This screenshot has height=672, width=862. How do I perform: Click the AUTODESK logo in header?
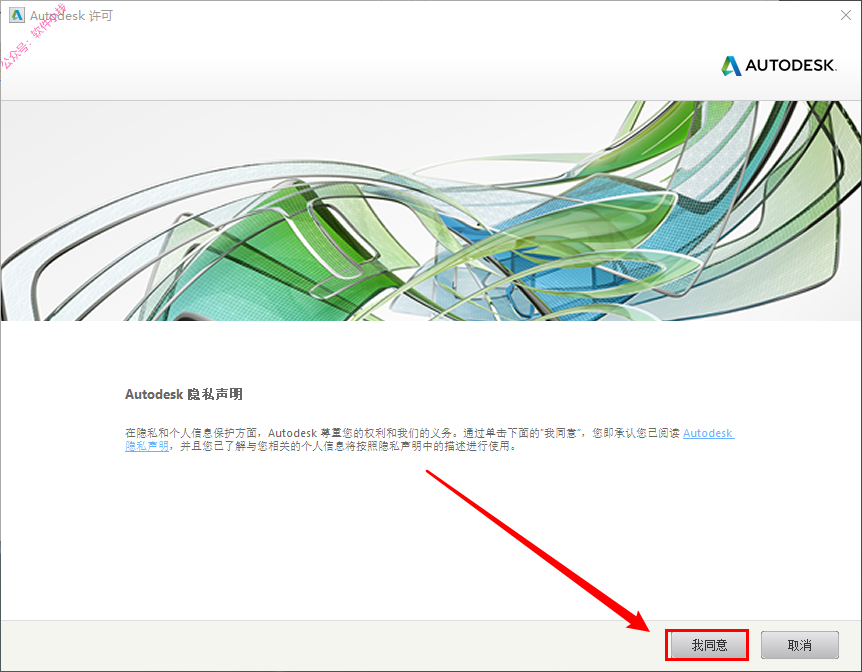pyautogui.click(x=778, y=65)
